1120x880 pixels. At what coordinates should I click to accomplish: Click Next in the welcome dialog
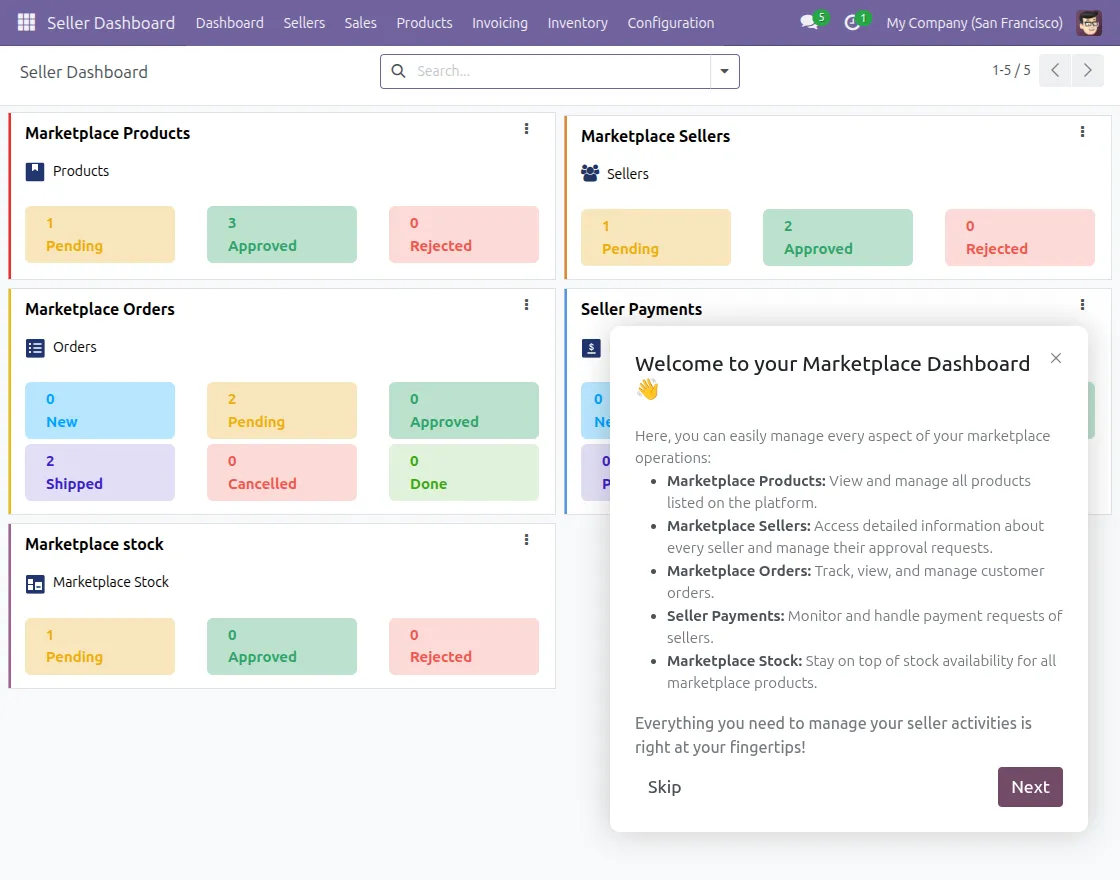pyautogui.click(x=1030, y=787)
